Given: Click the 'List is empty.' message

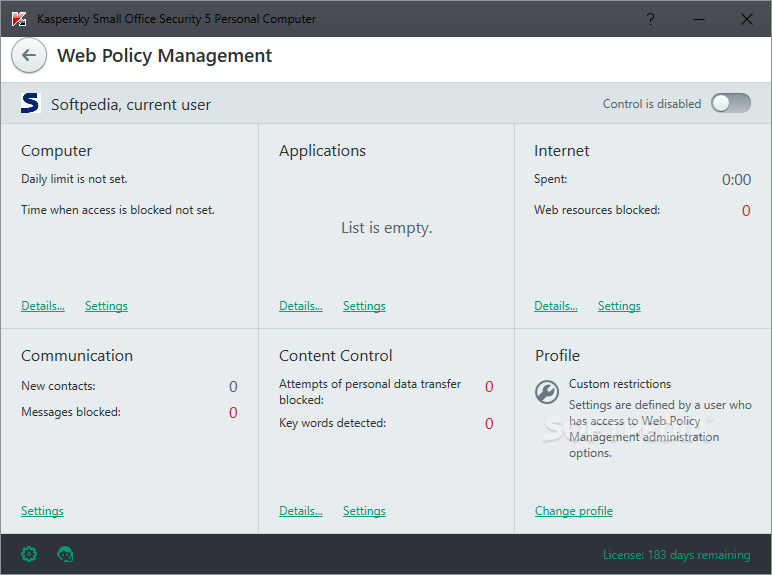Looking at the screenshot, I should (x=386, y=227).
